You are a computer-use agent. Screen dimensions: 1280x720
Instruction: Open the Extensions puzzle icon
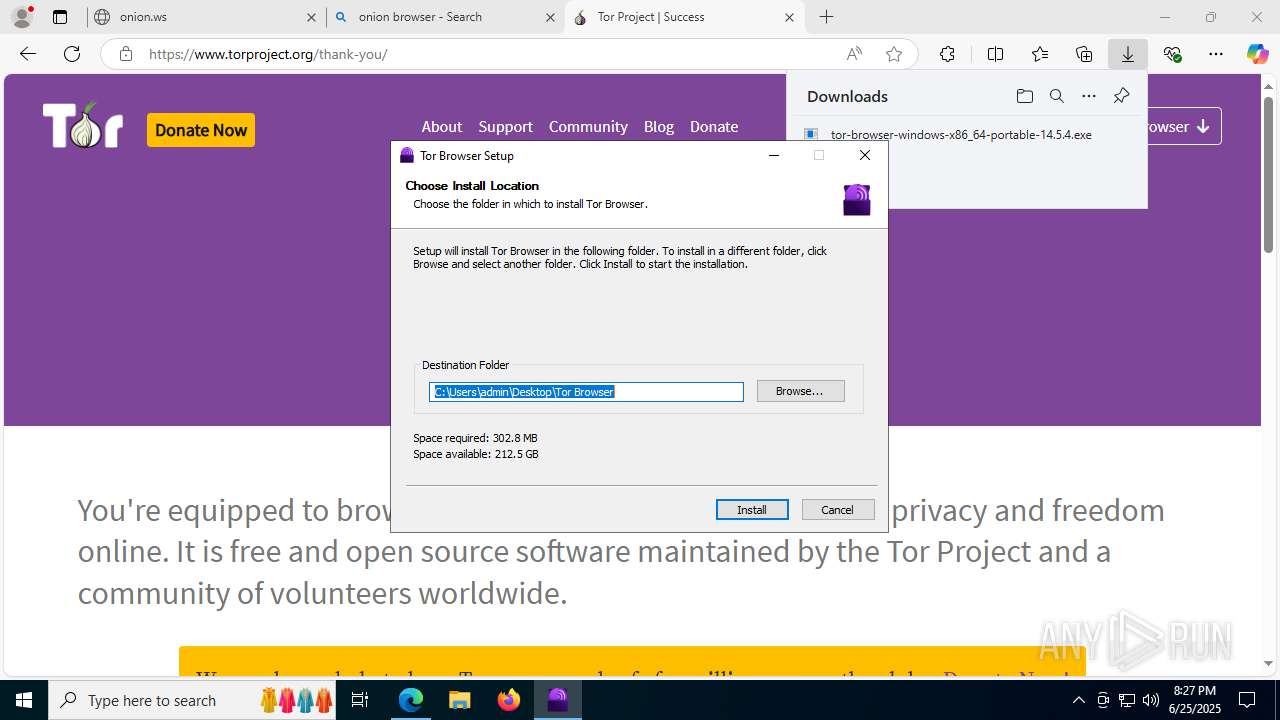coord(947,54)
